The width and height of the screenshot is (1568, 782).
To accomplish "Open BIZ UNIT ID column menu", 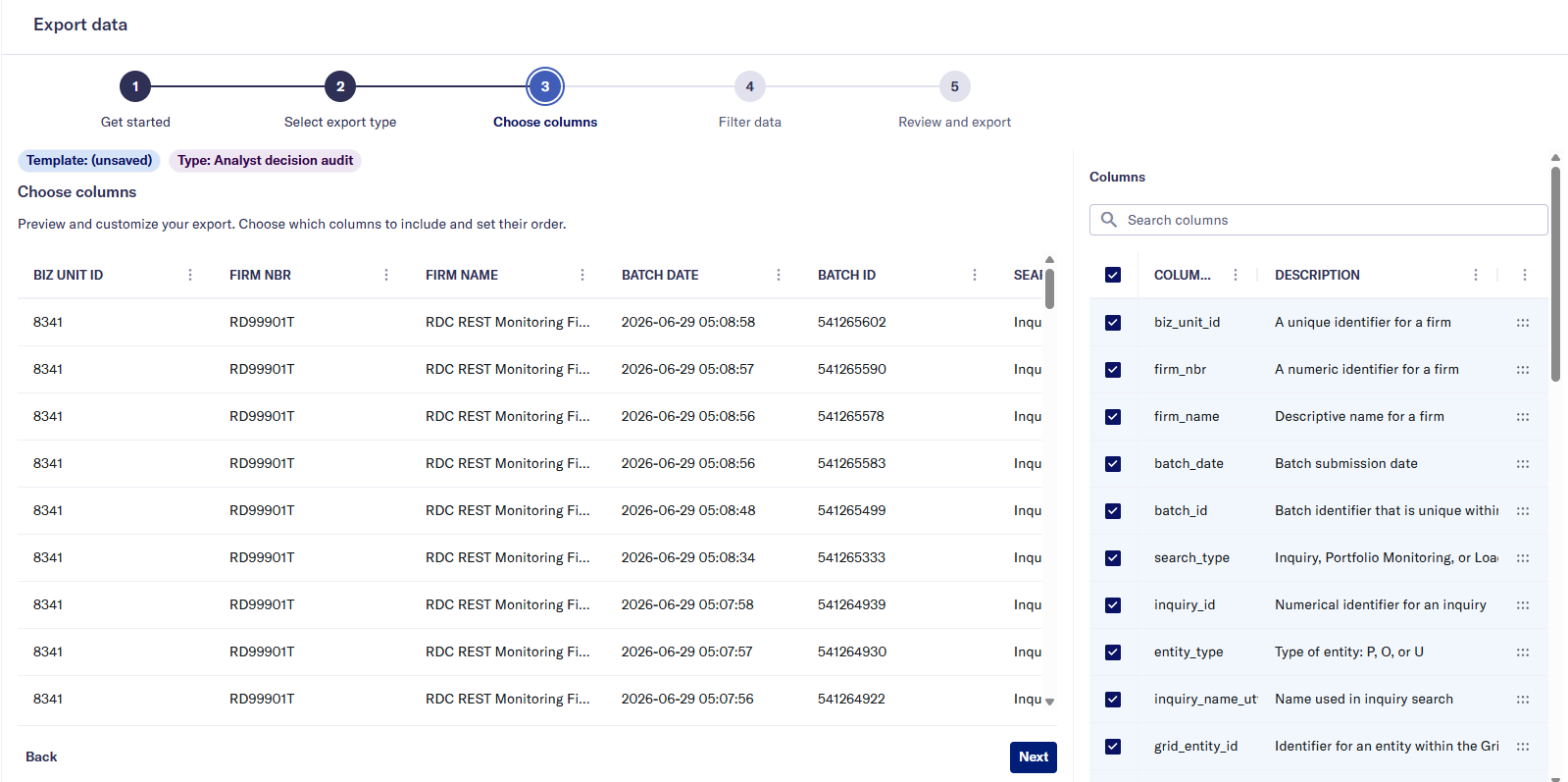I will click(190, 275).
